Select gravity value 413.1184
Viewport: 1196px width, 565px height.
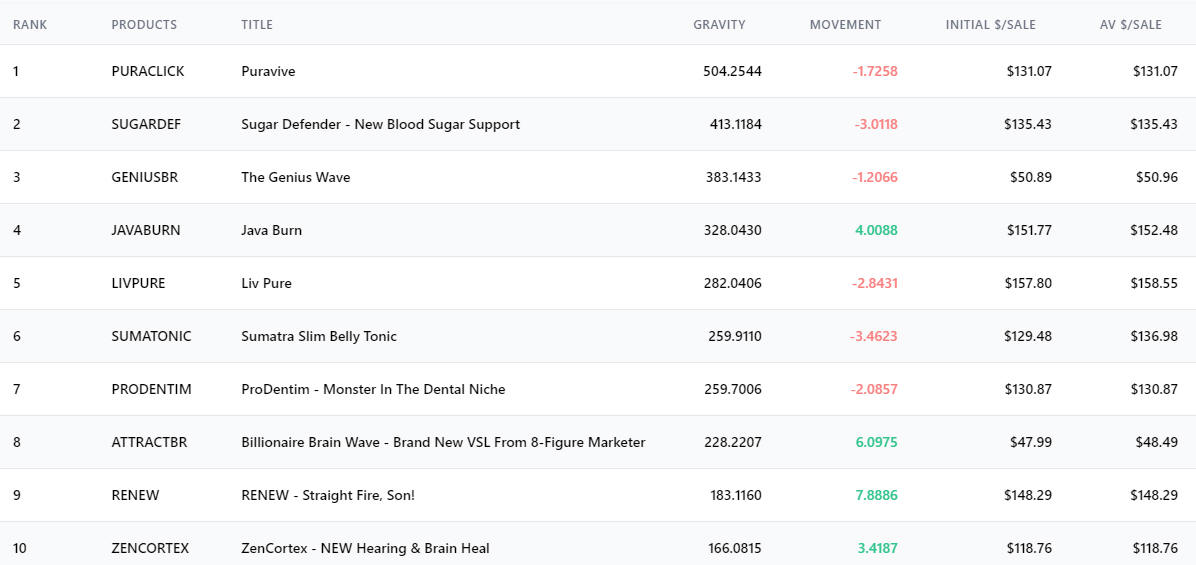click(x=736, y=124)
